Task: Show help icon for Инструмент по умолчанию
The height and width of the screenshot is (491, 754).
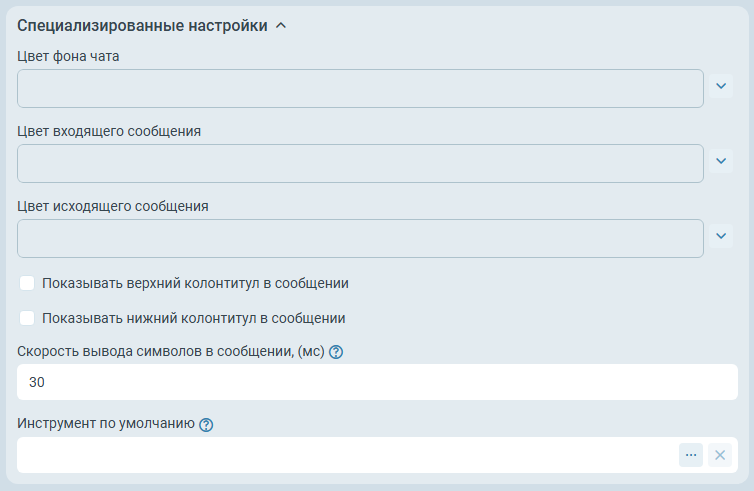Action: point(206,425)
